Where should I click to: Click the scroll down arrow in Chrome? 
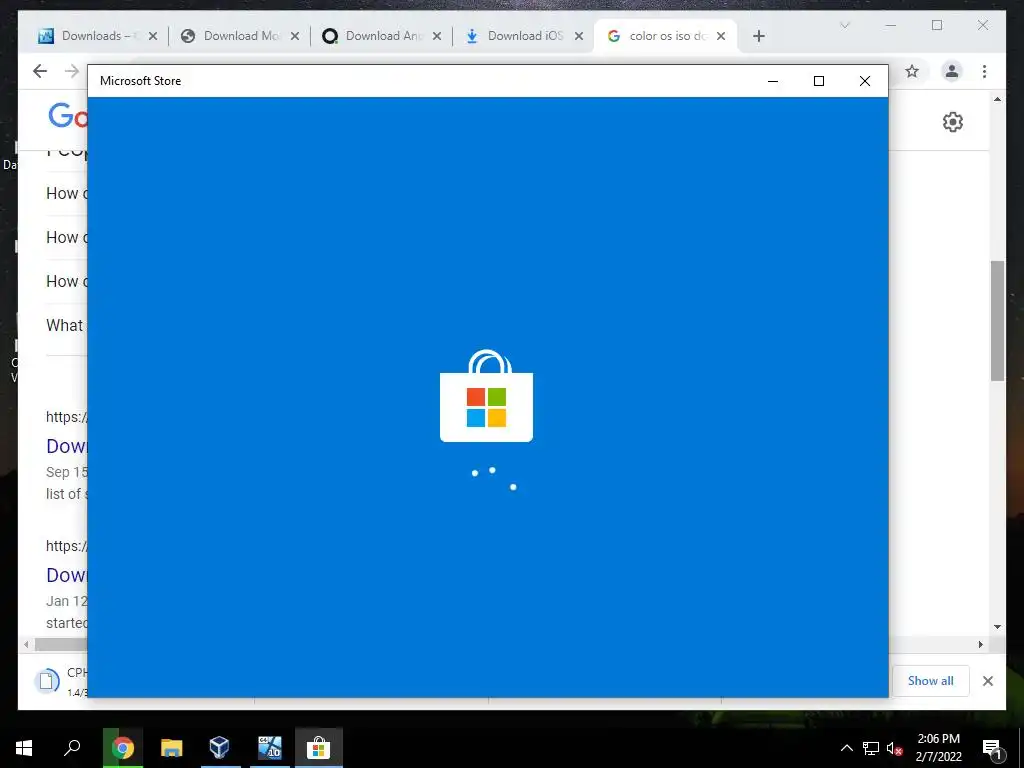pos(997,627)
